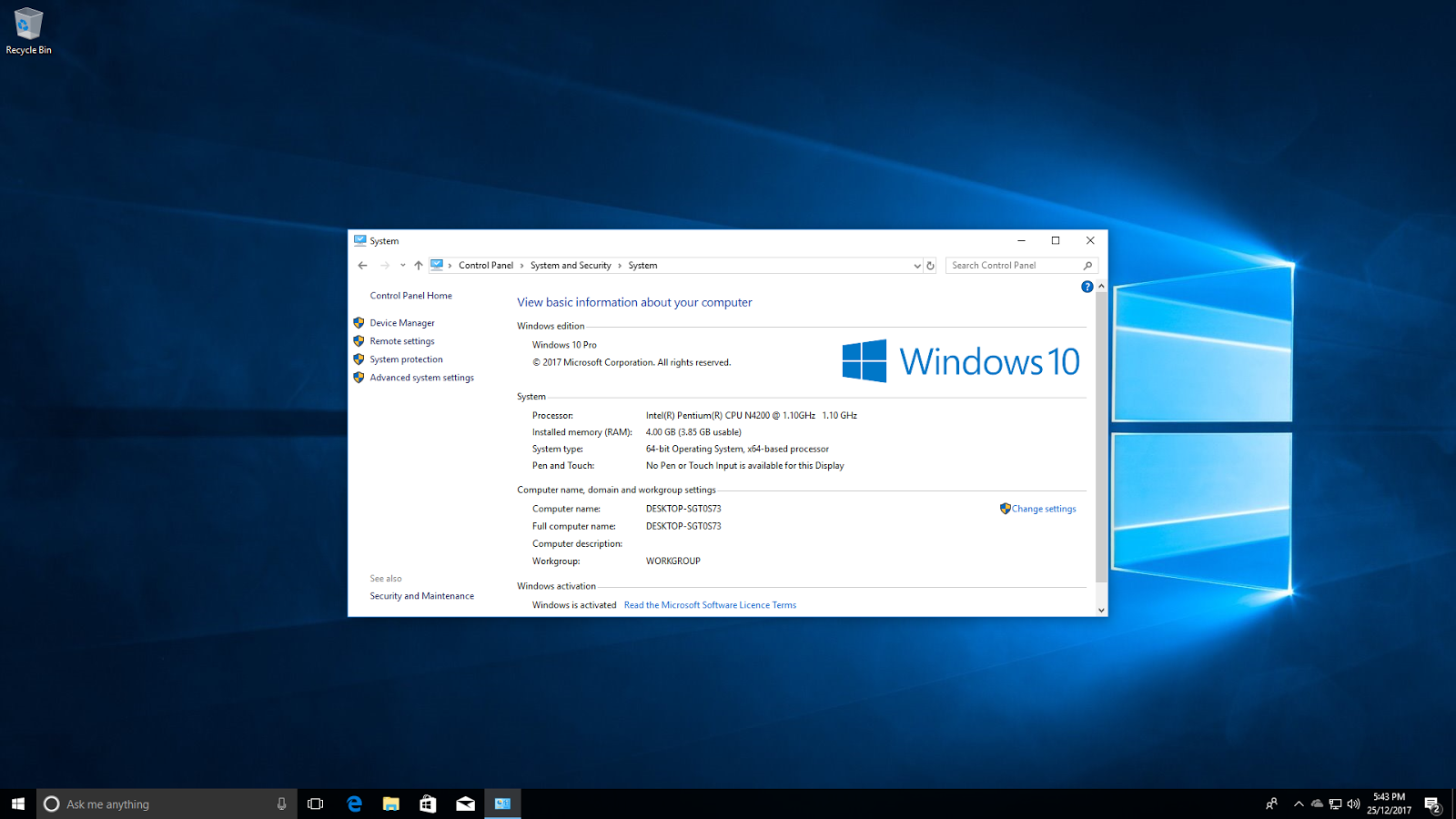Open Device Manager link
This screenshot has height=819, width=1456.
[402, 323]
